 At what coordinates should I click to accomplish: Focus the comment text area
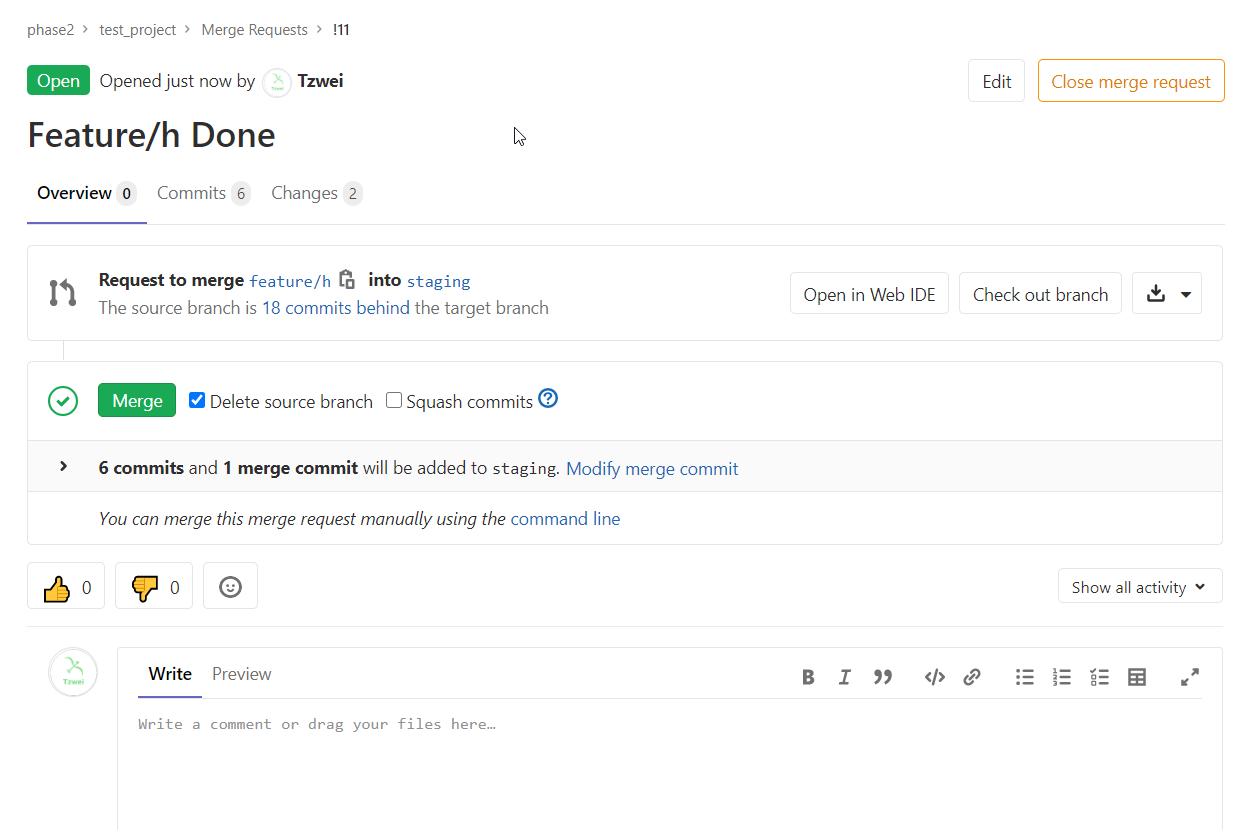670,770
